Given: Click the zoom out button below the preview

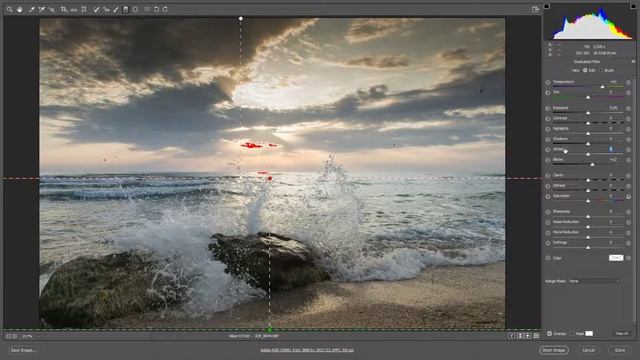Looking at the screenshot, I should point(8,336).
